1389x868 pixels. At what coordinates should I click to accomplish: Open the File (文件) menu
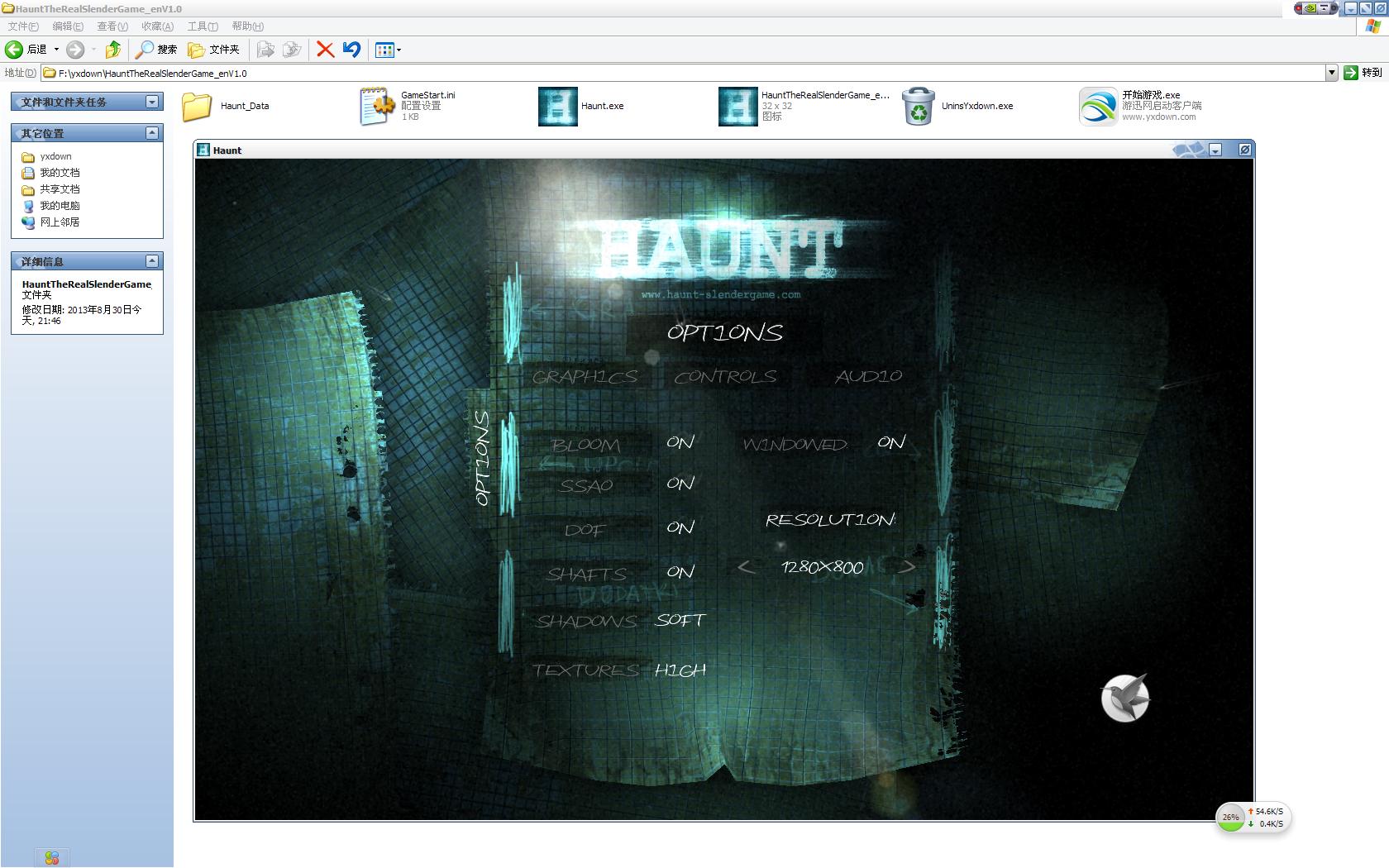coord(22,26)
